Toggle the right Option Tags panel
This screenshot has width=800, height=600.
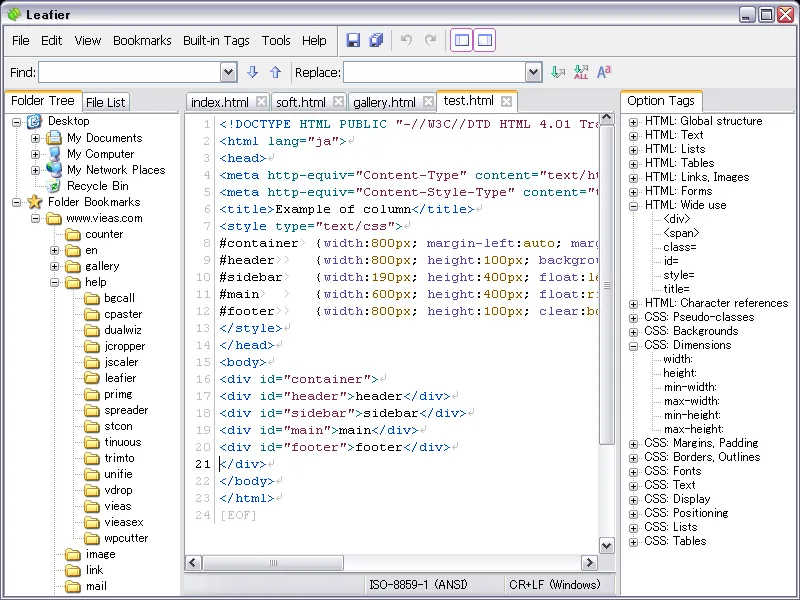[486, 39]
